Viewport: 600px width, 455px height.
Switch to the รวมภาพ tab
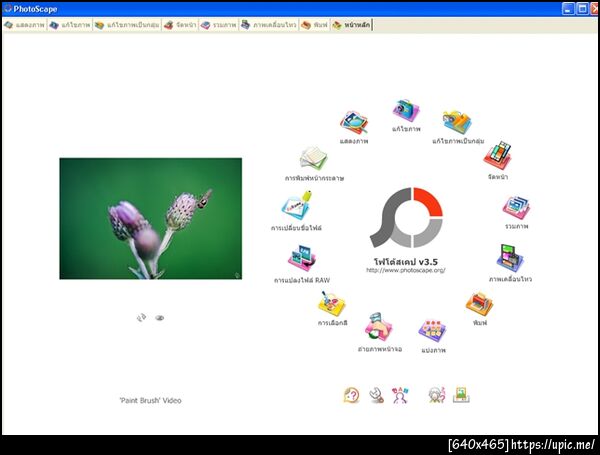point(219,25)
